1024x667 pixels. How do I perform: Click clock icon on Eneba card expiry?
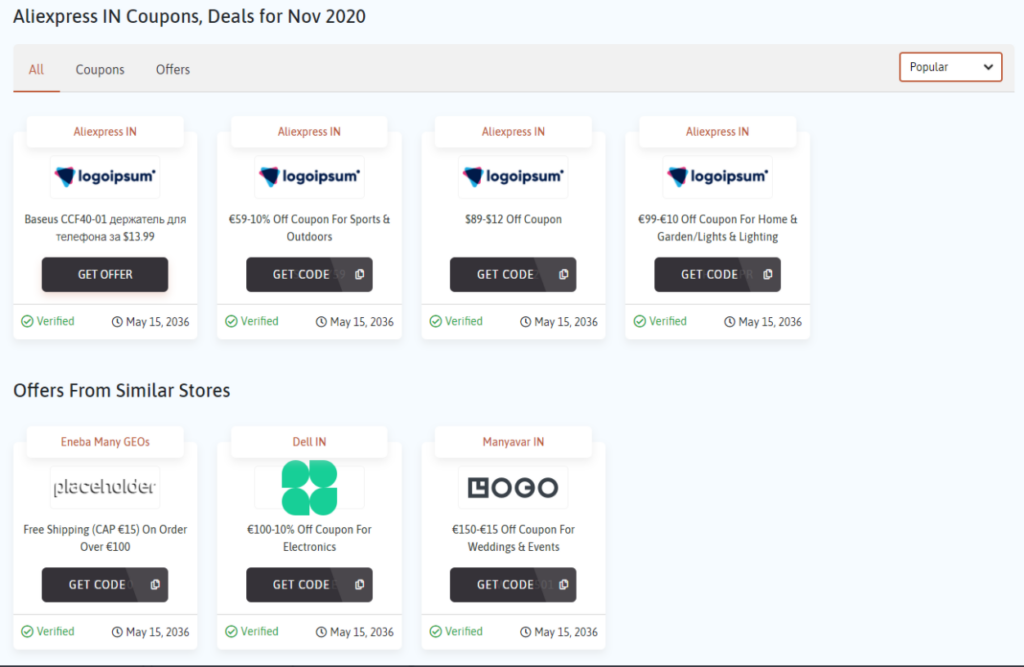(117, 632)
